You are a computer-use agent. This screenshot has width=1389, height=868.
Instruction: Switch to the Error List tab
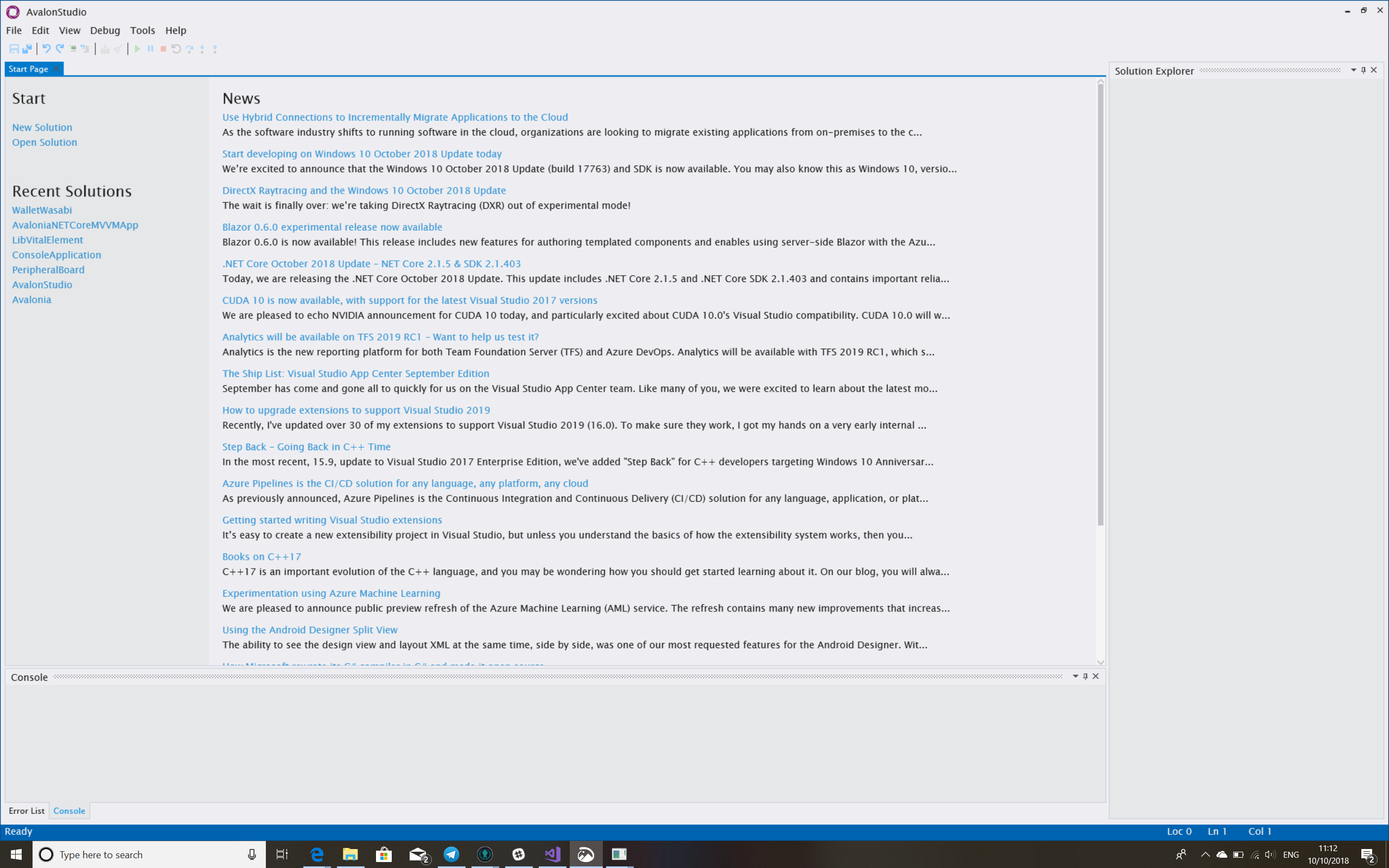[x=27, y=810]
